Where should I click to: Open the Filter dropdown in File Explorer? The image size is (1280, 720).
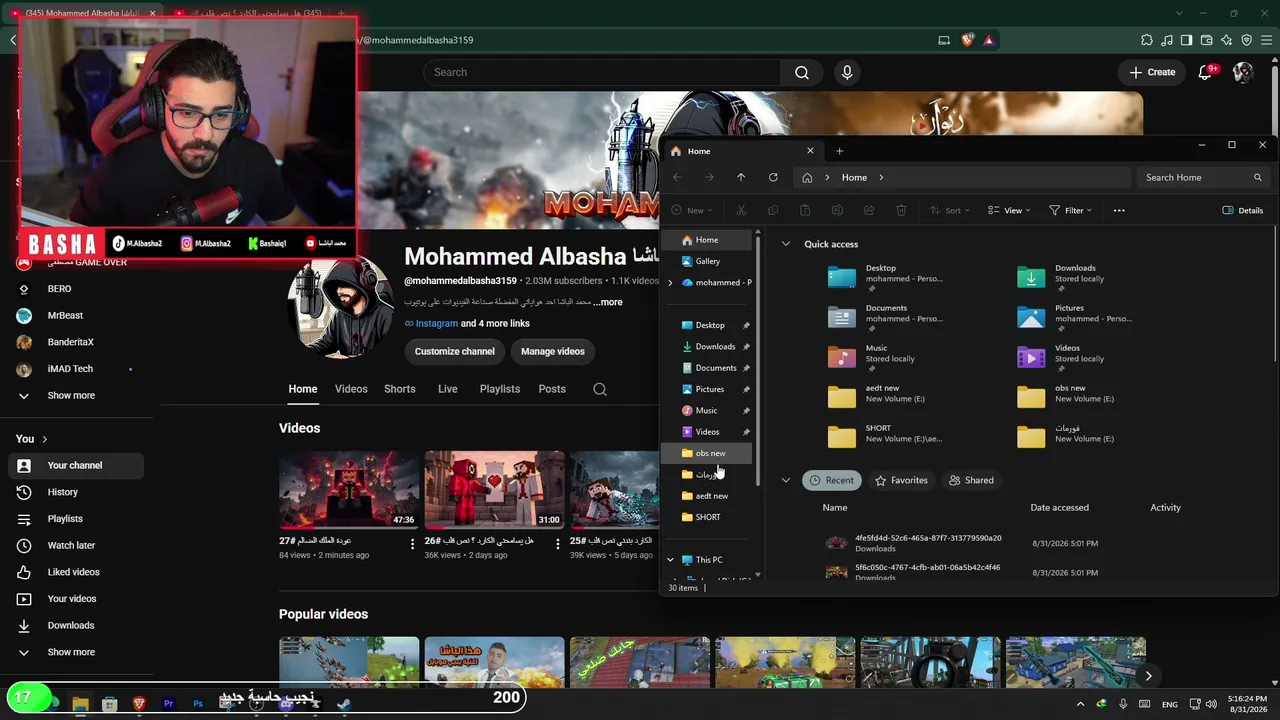[1070, 210]
